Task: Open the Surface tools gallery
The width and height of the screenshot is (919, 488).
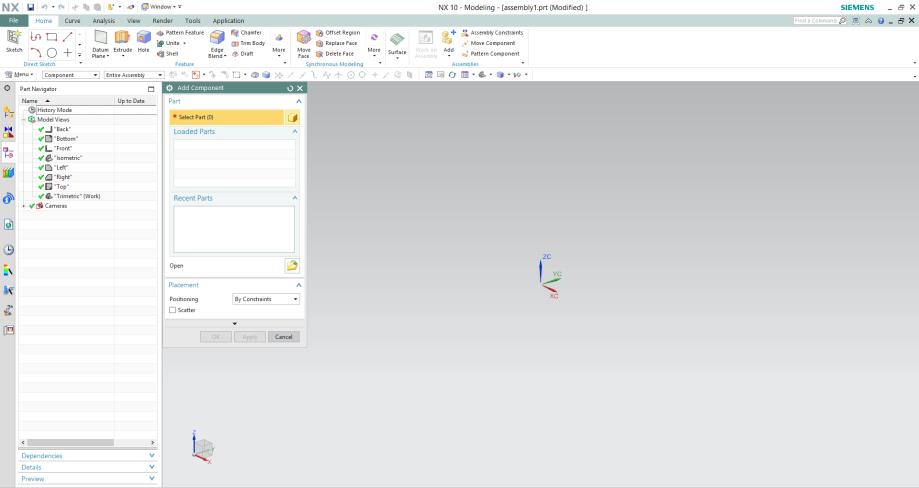Action: click(397, 45)
